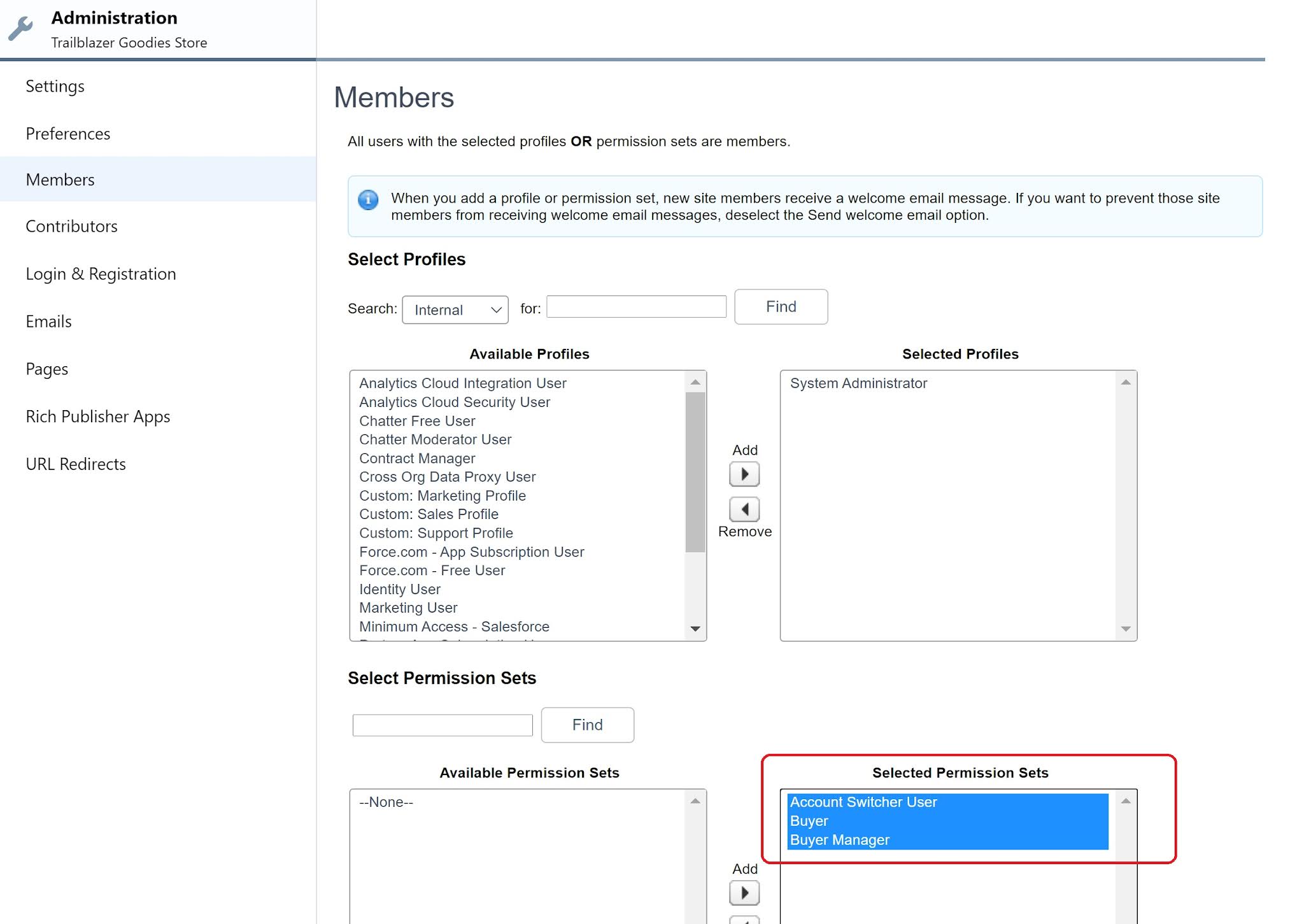Select --None-- in Available Permission Sets
Screen dimensions: 1304x924
(386, 802)
